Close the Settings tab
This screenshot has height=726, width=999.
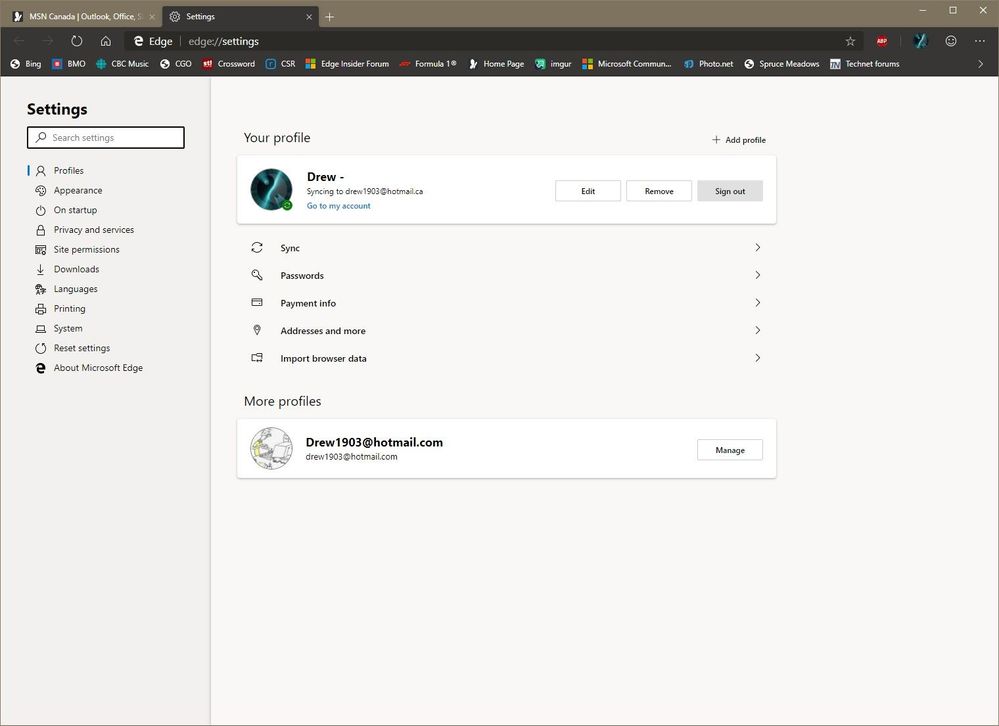pyautogui.click(x=309, y=17)
